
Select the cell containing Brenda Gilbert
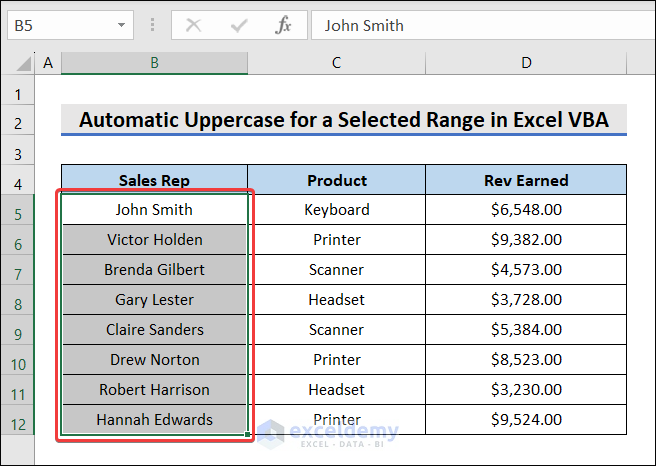[154, 270]
